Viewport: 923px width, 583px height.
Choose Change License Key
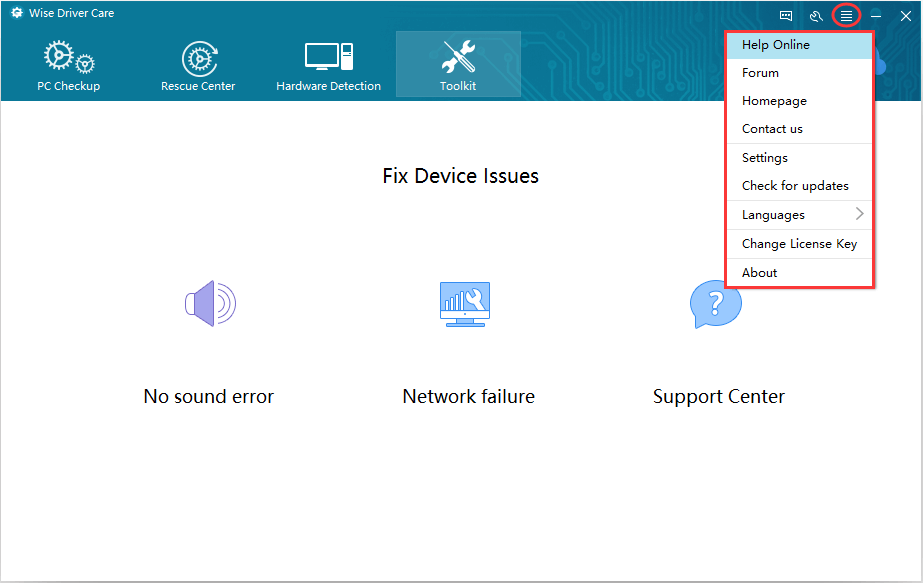799,244
